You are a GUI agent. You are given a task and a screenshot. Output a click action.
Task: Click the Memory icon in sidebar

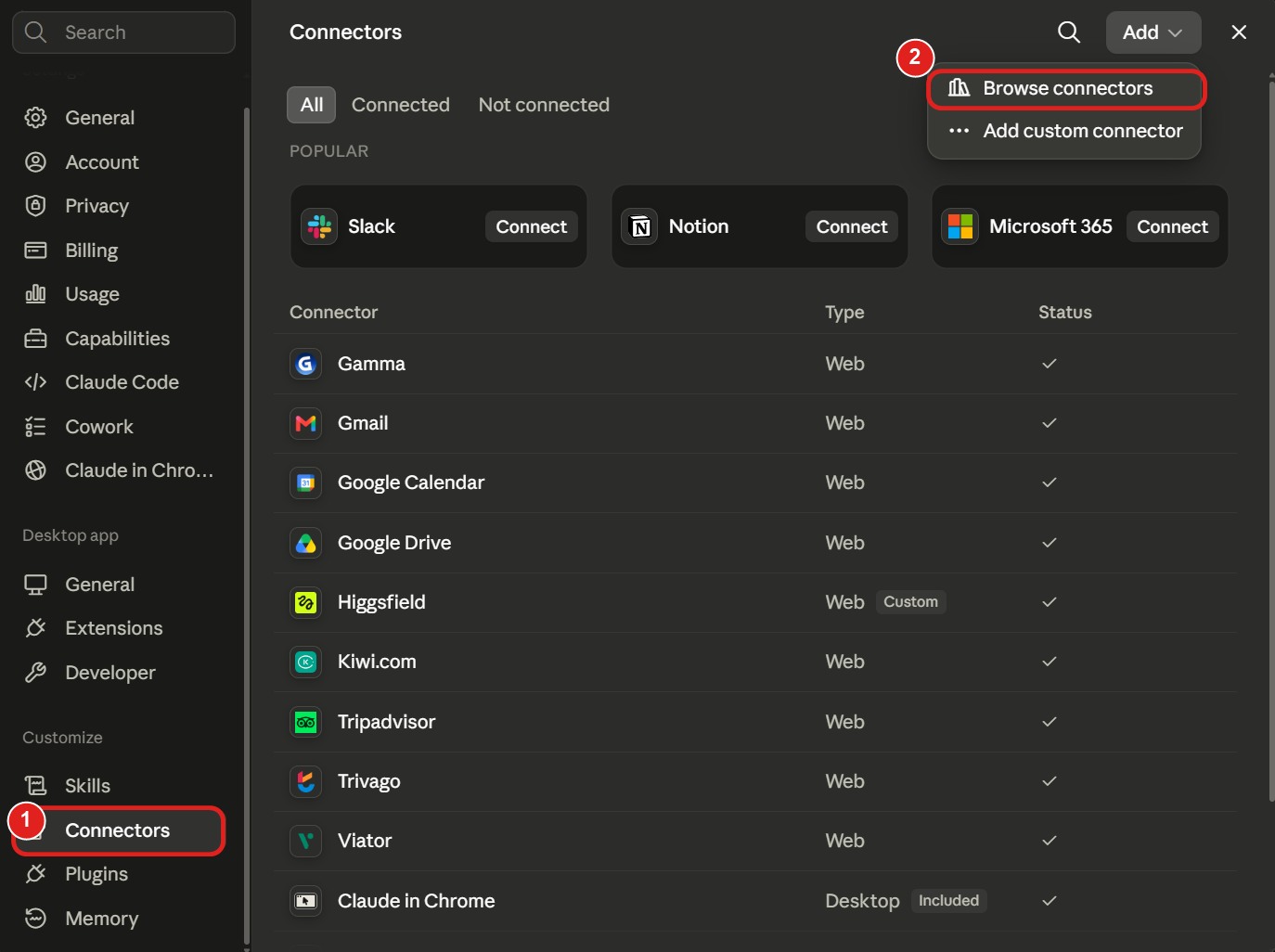35,919
